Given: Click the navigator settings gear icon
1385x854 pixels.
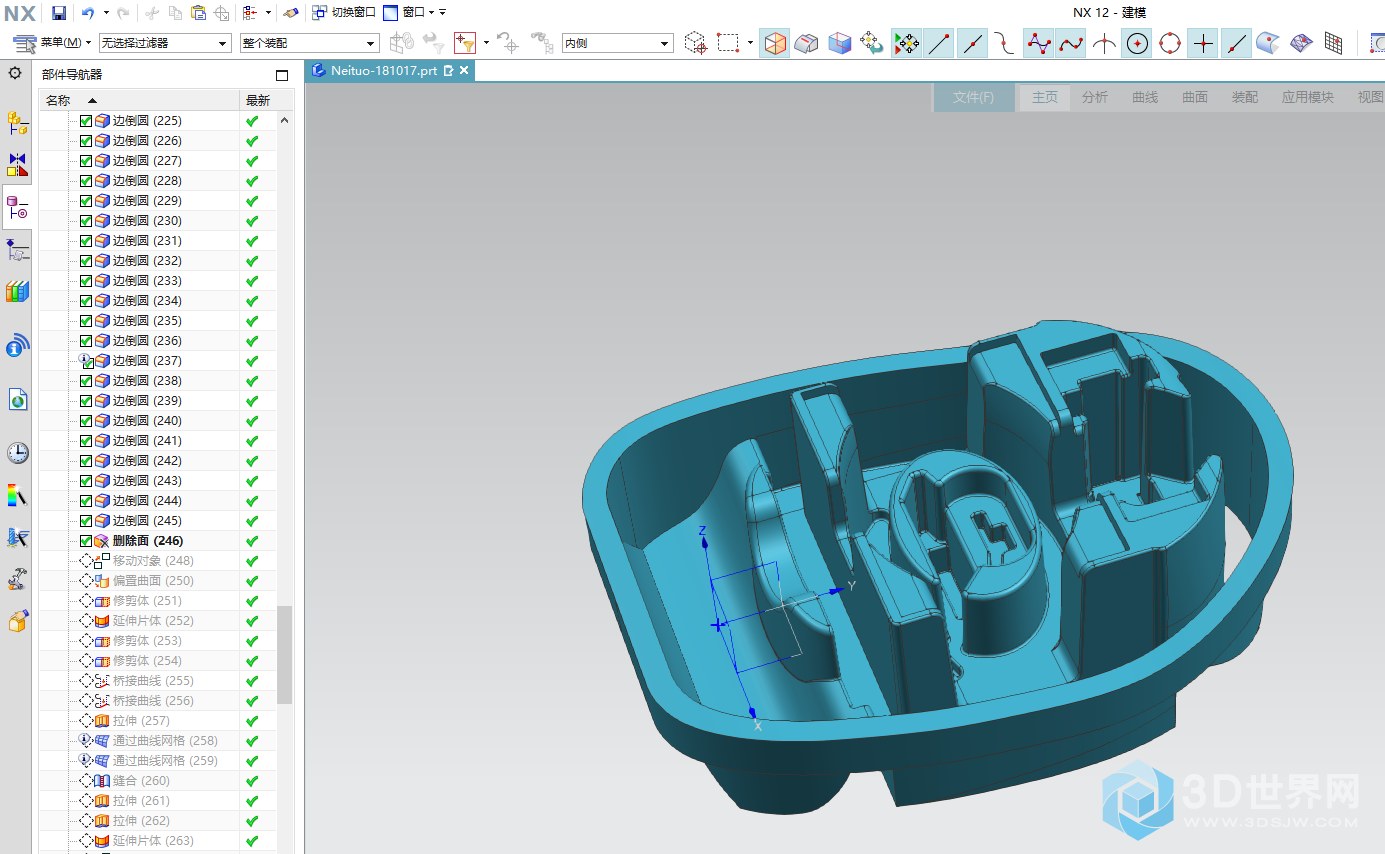Looking at the screenshot, I should [x=15, y=73].
